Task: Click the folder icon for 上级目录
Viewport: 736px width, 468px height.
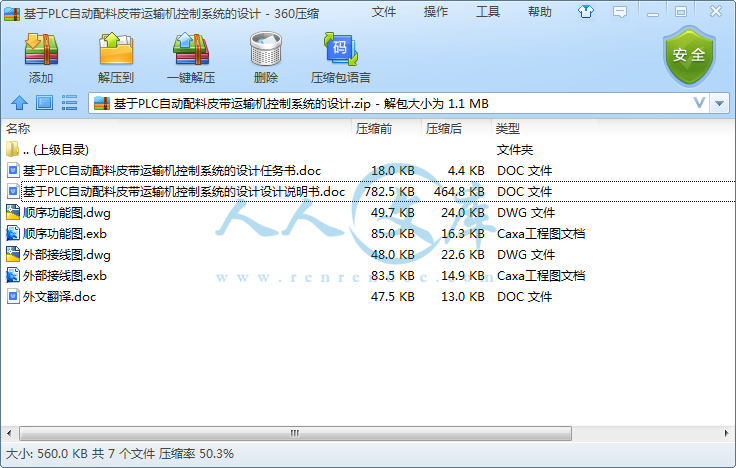Action: (x=13, y=149)
